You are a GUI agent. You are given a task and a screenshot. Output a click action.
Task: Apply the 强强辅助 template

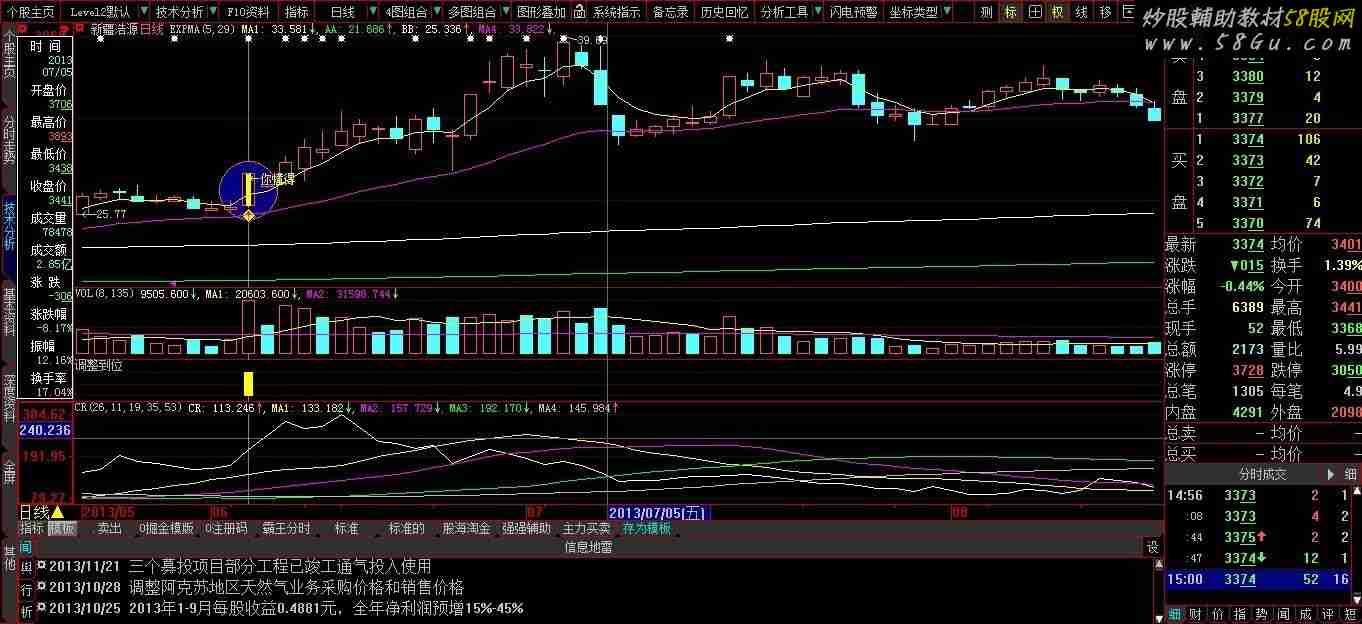pos(526,528)
